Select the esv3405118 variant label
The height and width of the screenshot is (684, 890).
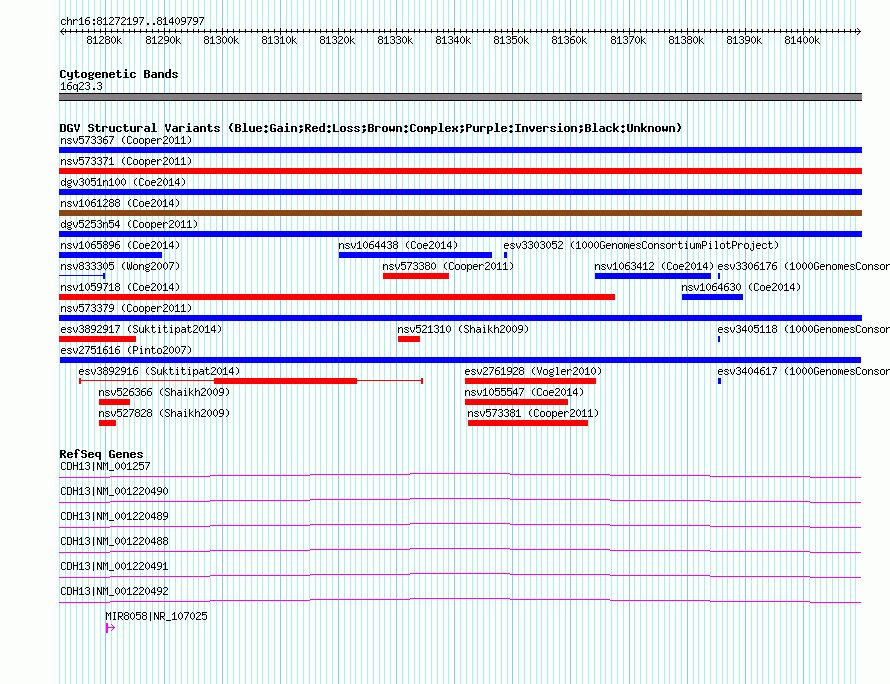tap(803, 329)
